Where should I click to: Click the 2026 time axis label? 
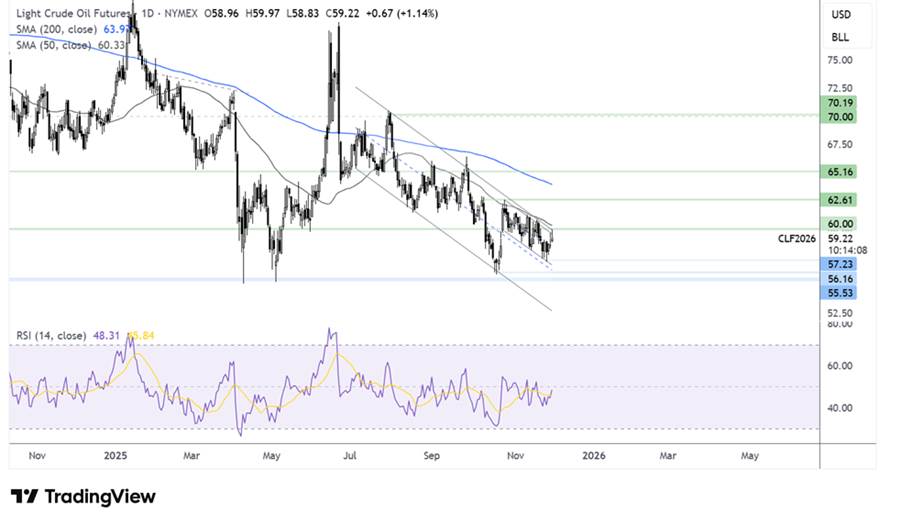594,456
